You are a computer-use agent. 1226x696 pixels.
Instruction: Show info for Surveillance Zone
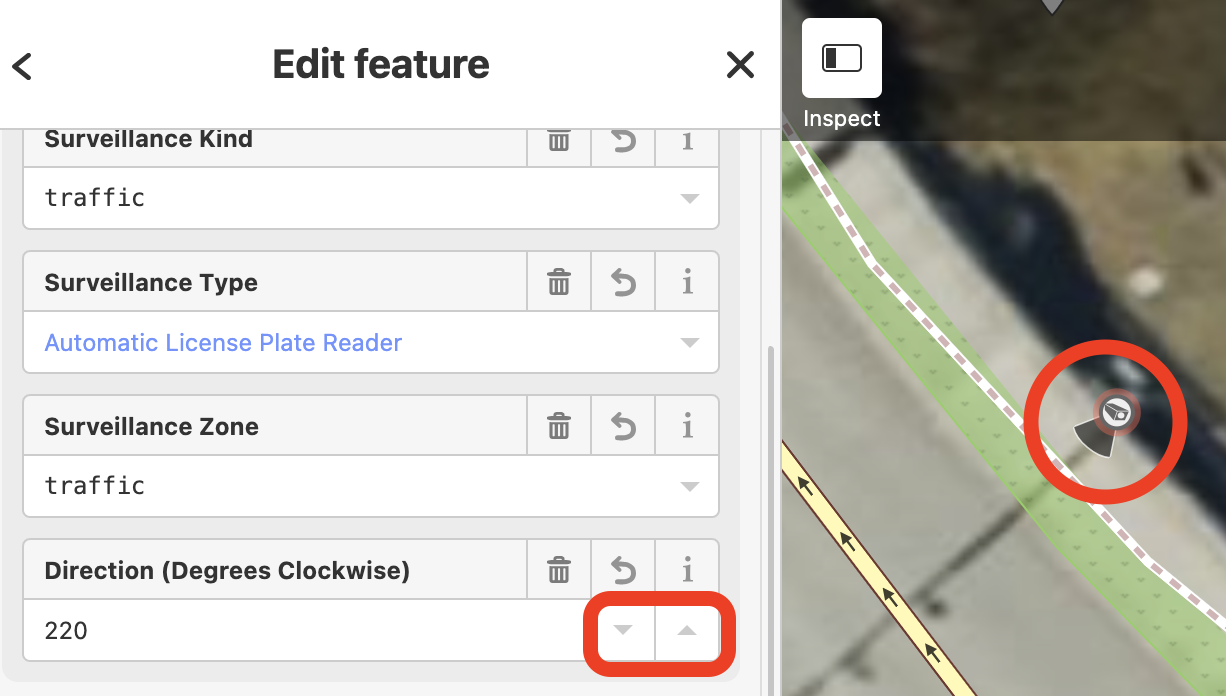pos(687,427)
